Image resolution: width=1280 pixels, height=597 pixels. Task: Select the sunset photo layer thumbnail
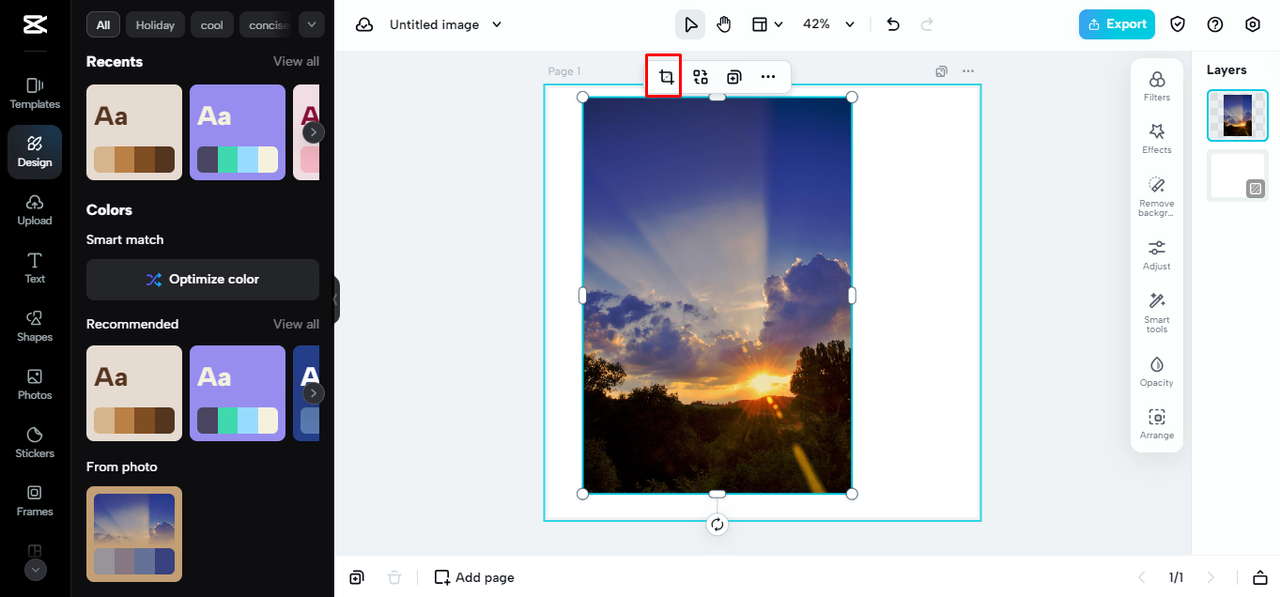coord(1238,115)
